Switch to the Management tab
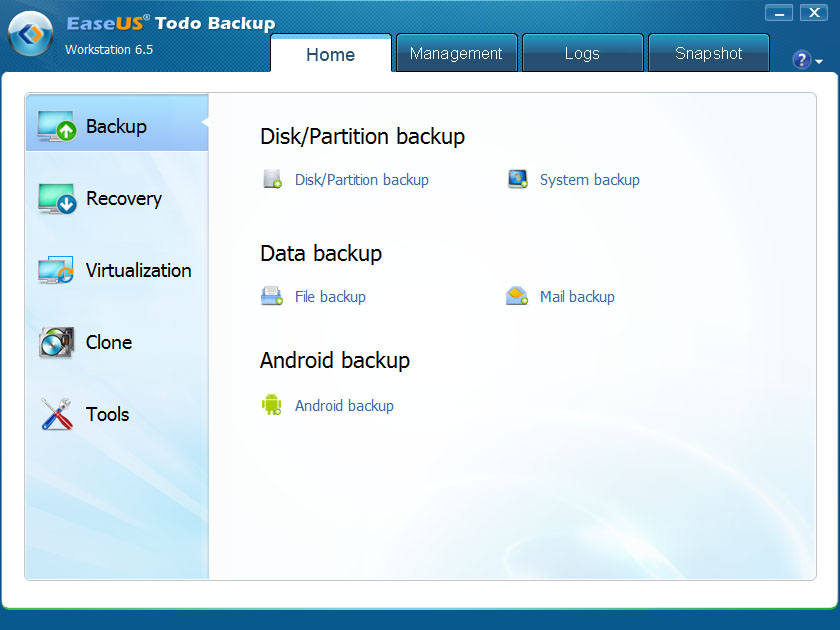 [456, 54]
